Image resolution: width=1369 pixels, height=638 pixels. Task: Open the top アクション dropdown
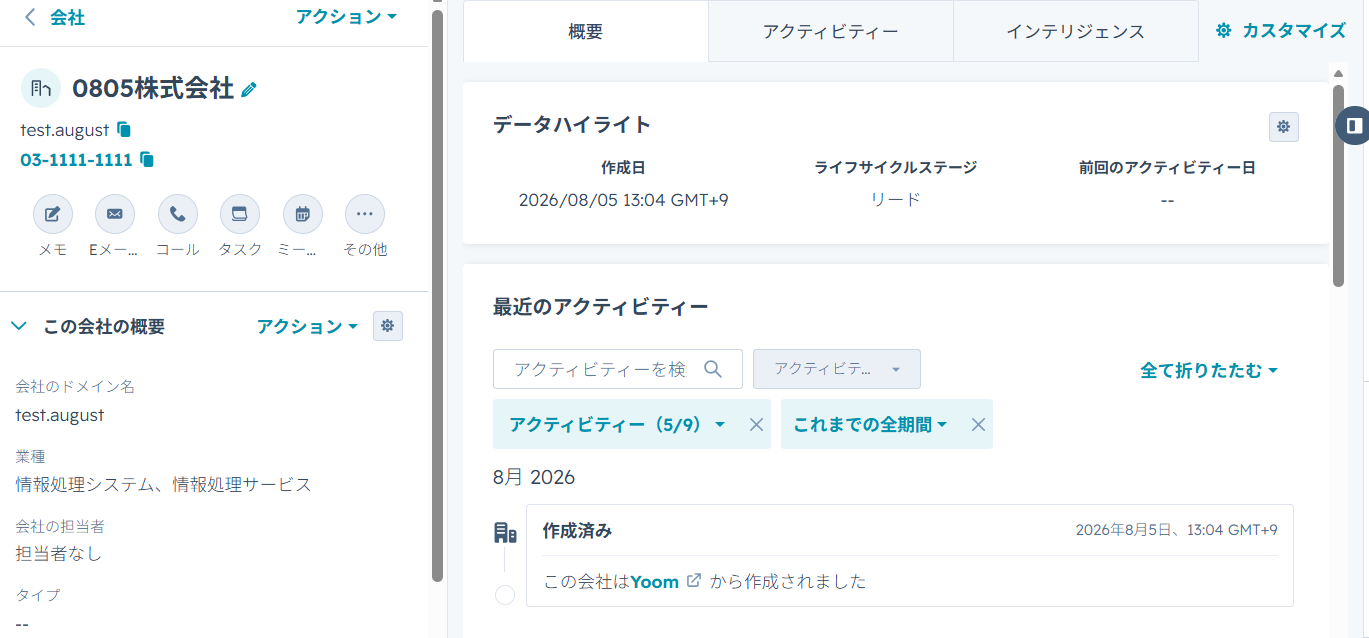346,17
